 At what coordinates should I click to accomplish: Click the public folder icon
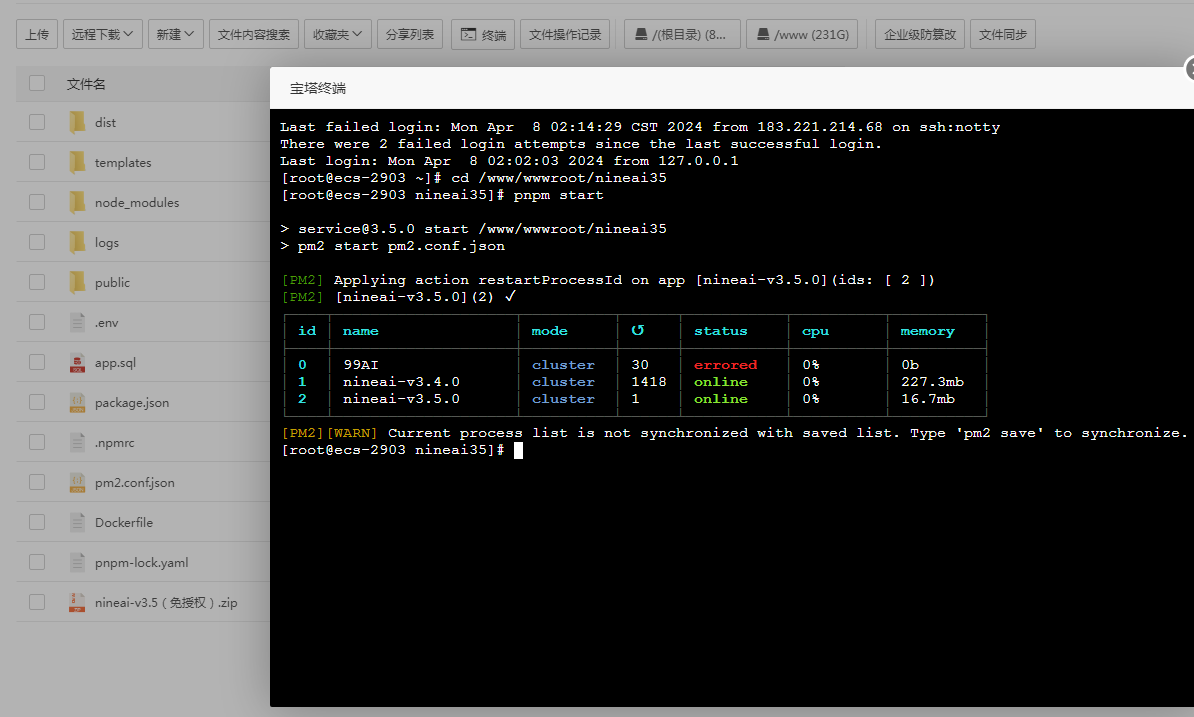click(x=77, y=282)
